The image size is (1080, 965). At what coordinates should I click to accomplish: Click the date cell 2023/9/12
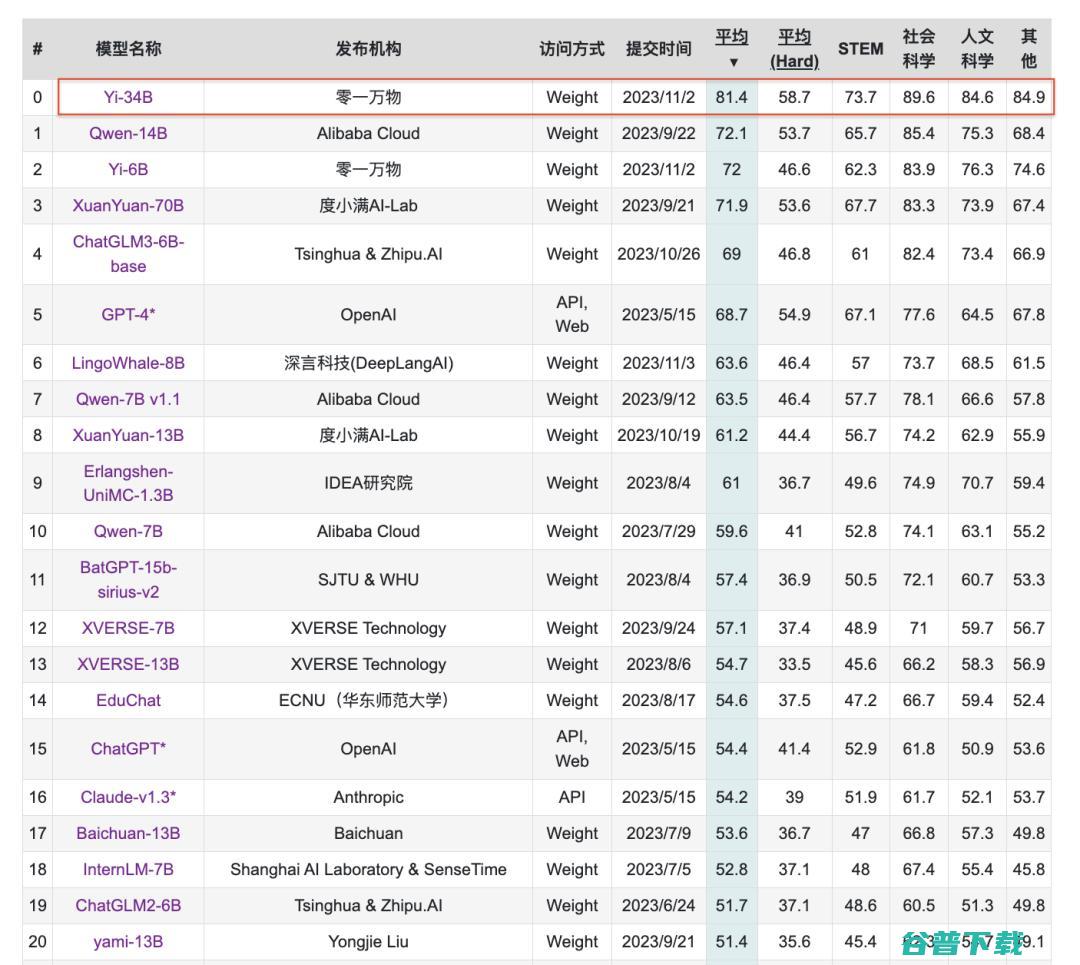point(658,399)
